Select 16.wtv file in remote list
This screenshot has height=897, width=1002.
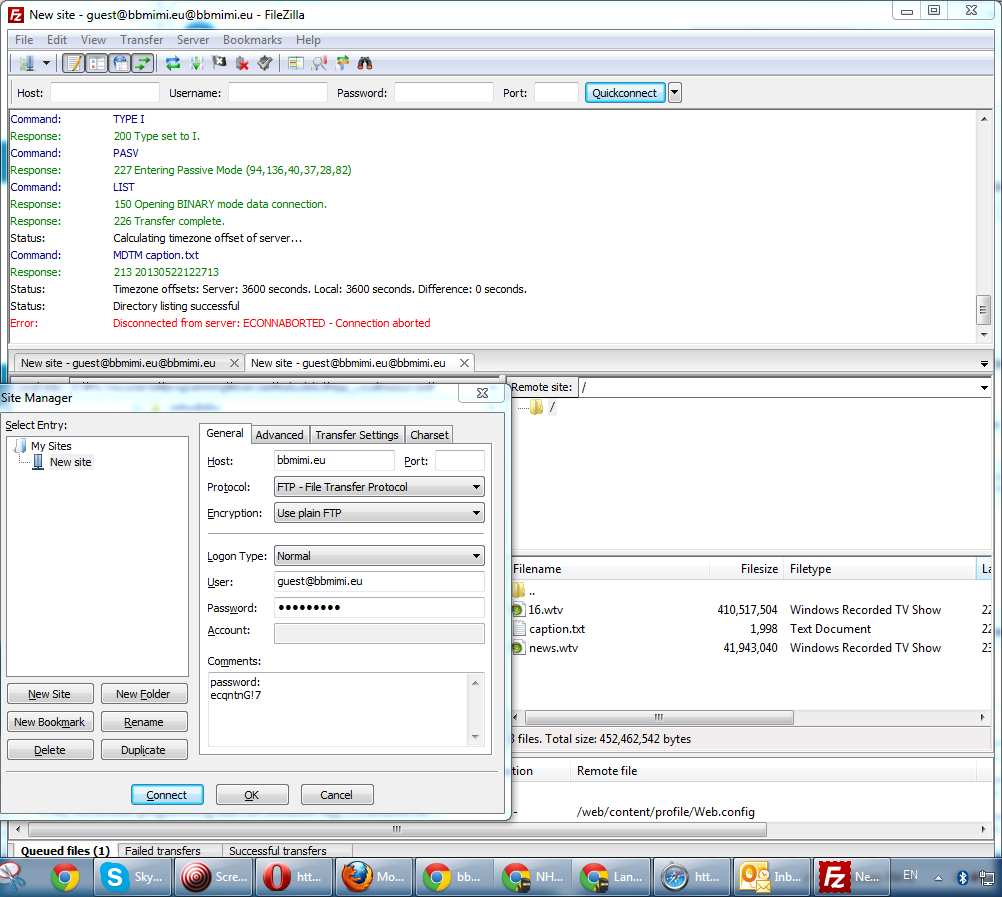pos(545,610)
